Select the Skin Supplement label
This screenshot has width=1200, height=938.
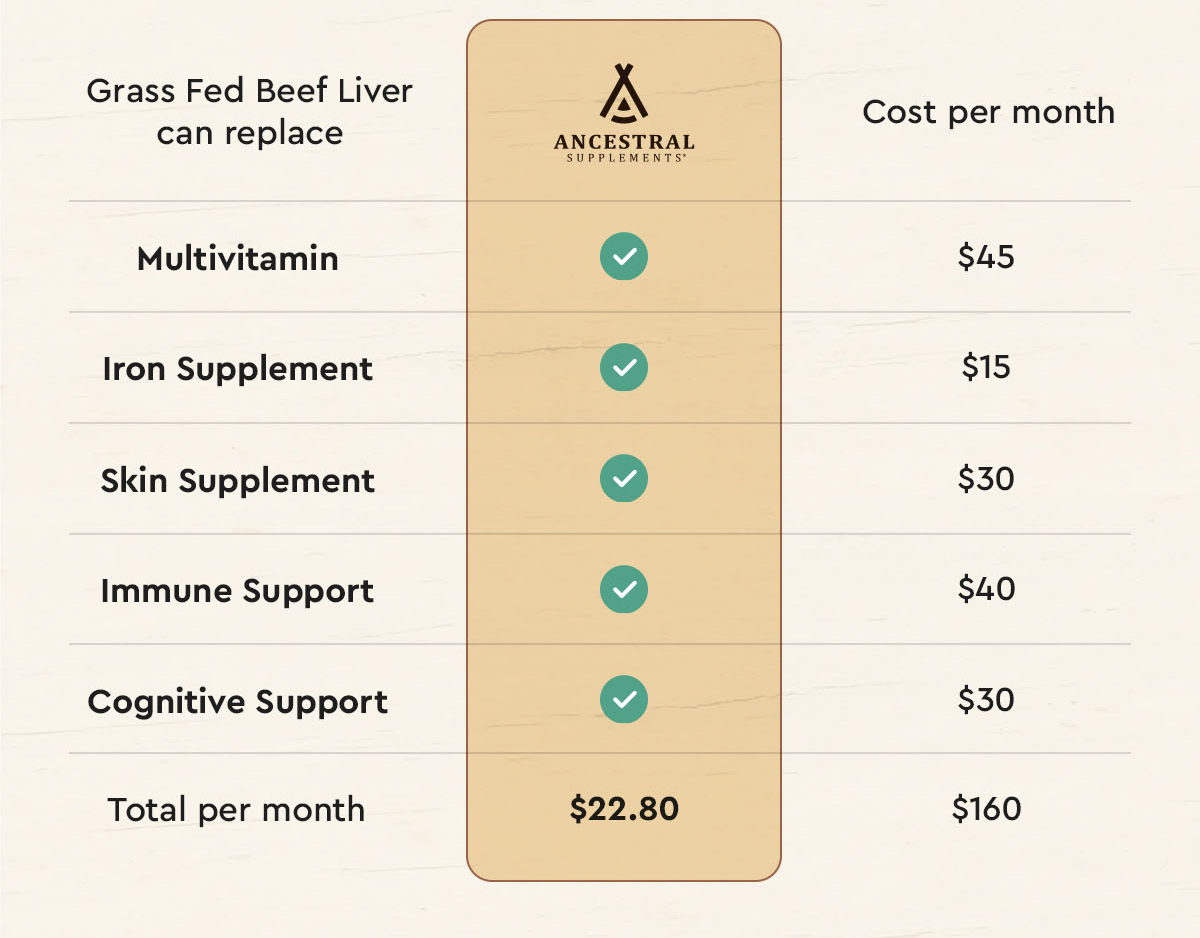click(x=238, y=480)
